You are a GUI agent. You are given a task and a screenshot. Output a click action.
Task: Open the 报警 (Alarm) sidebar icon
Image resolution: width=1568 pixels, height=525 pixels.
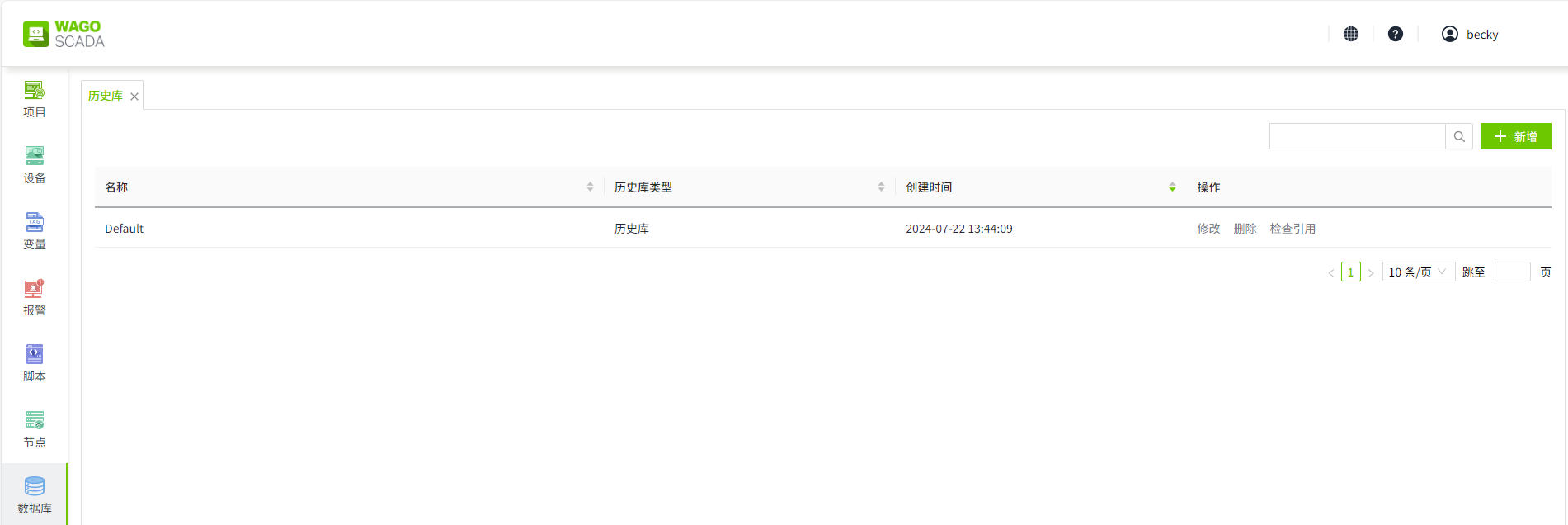[x=34, y=297]
